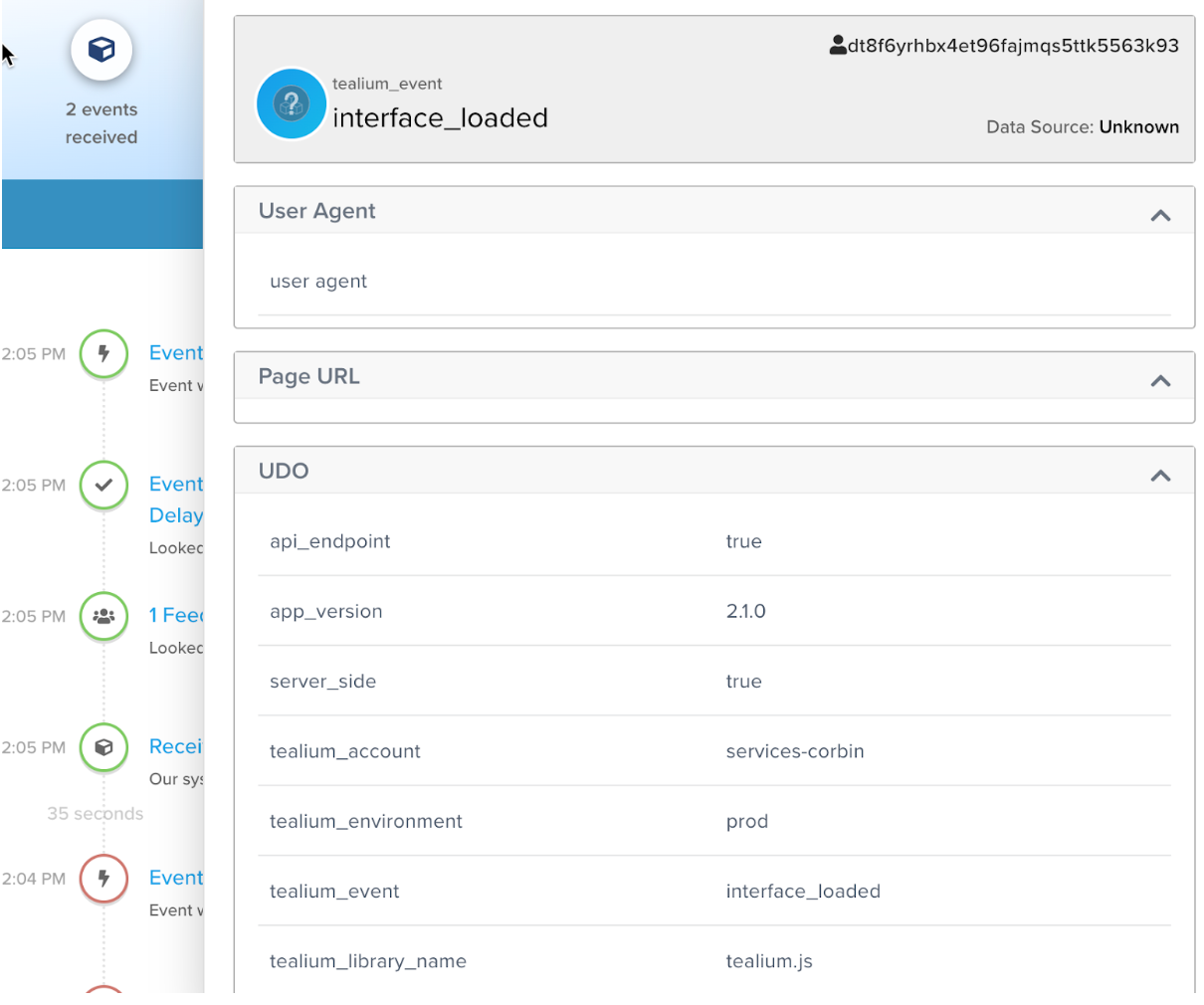Click the red lightning bolt icon at 2:04 PM
1204x1005 pixels.
click(103, 879)
